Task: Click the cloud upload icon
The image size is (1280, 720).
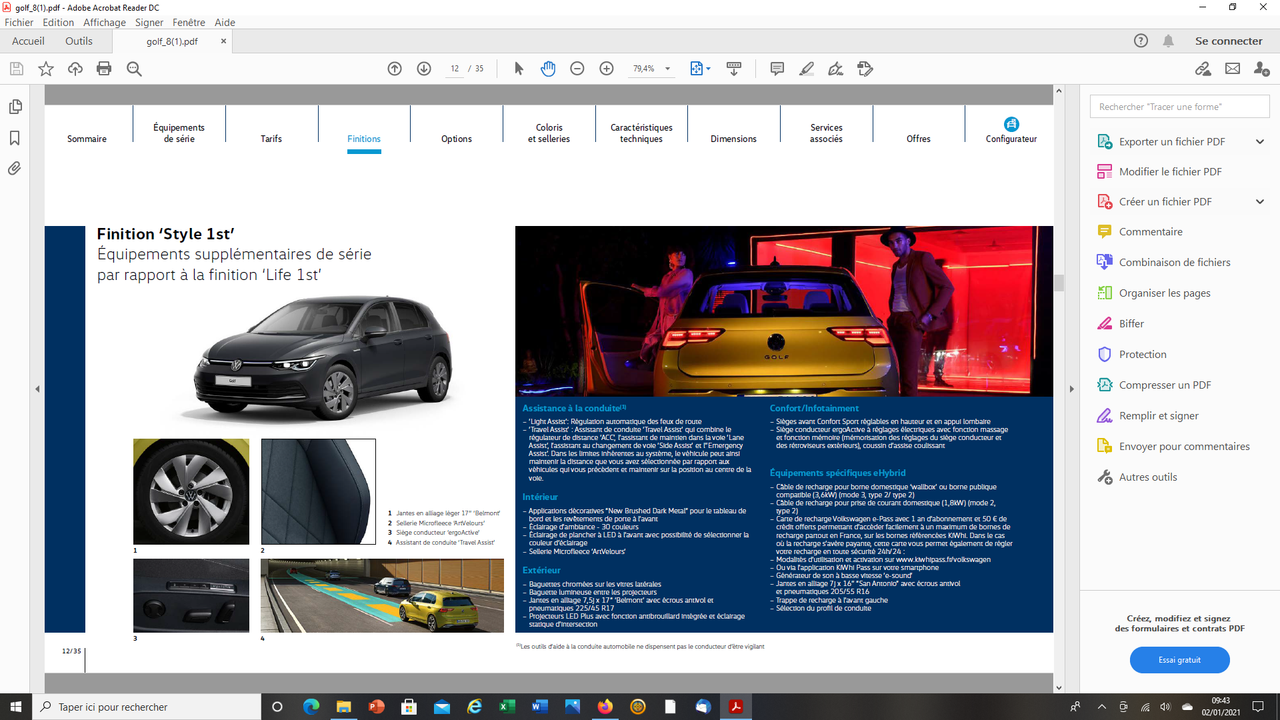Action: point(75,69)
